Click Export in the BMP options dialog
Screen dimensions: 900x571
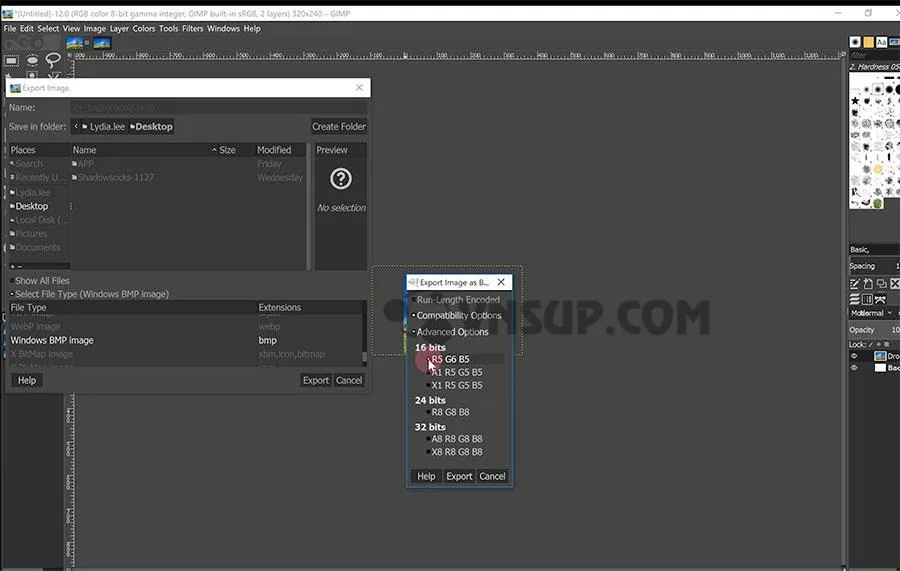pos(459,476)
